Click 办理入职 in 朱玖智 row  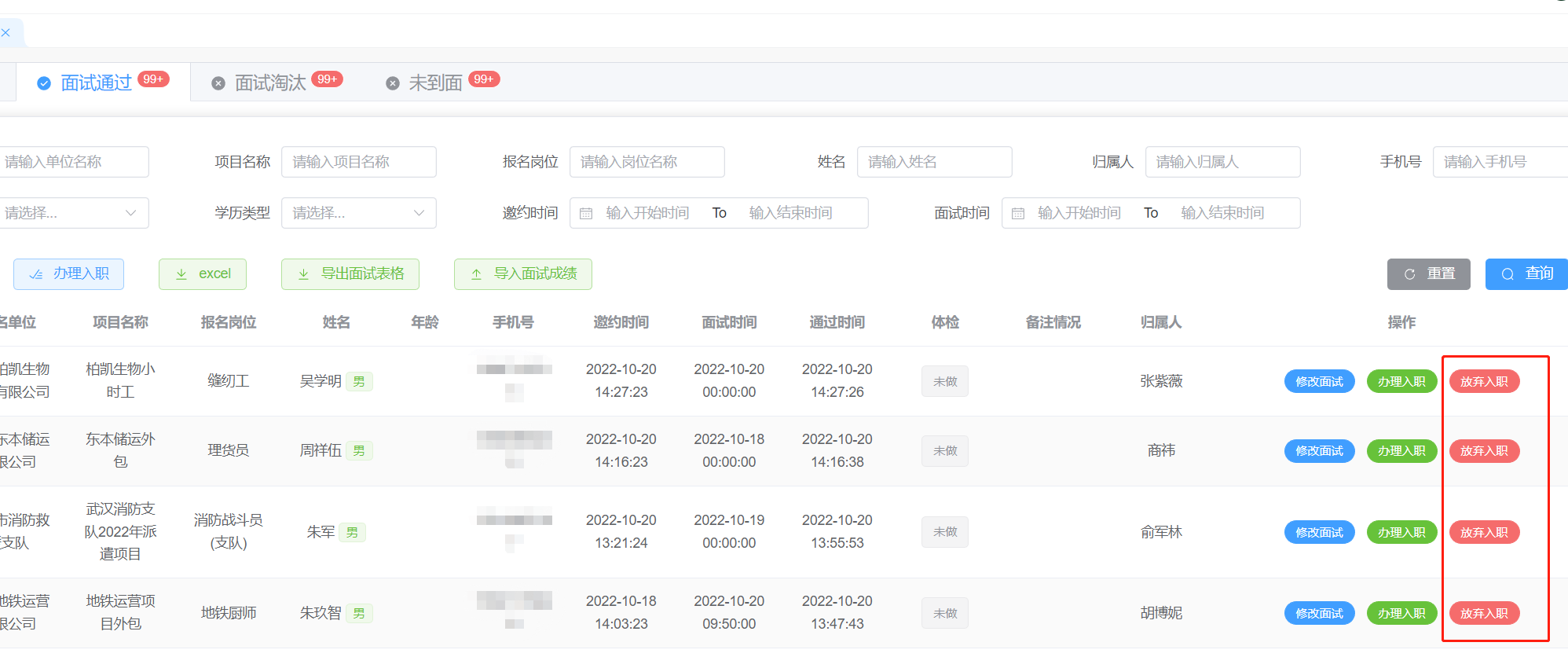[1402, 614]
